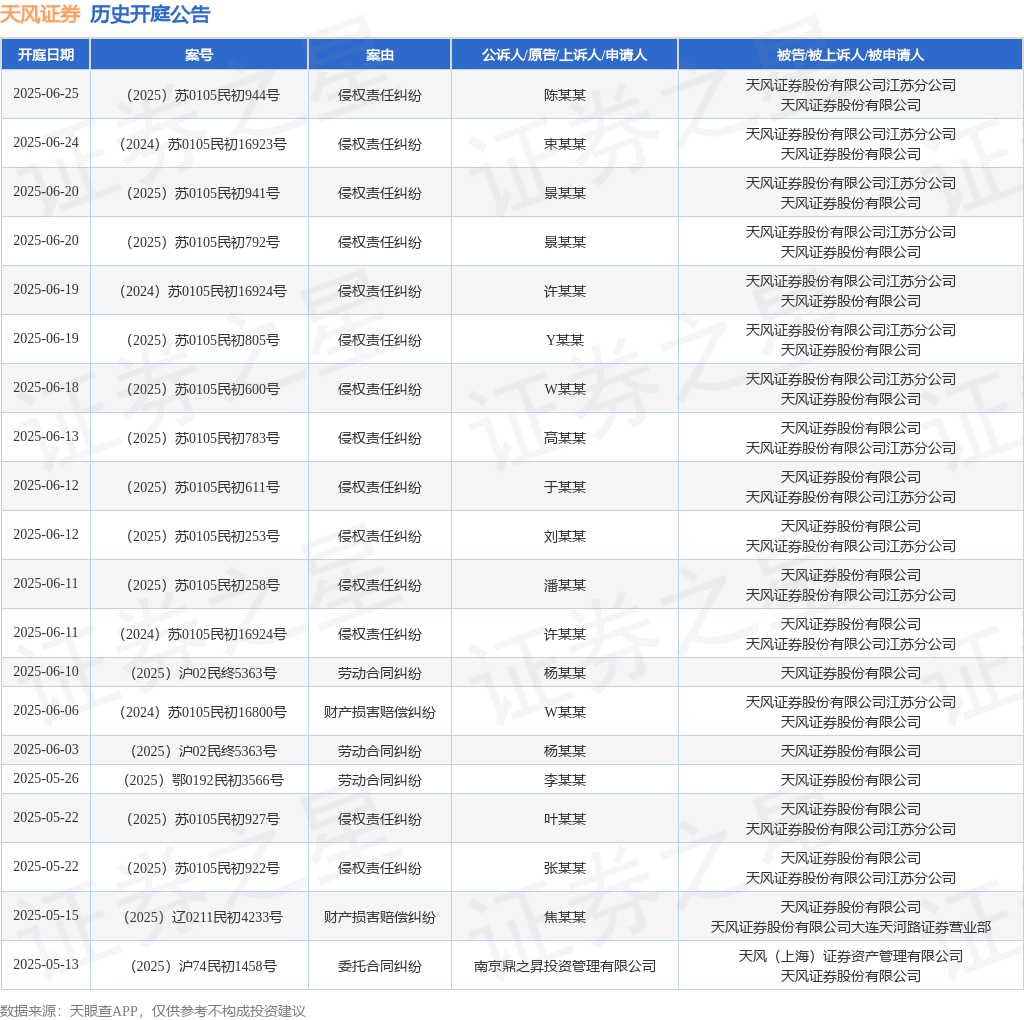Click the date 2025-06-13
This screenshot has height=1020, width=1024.
(x=46, y=436)
